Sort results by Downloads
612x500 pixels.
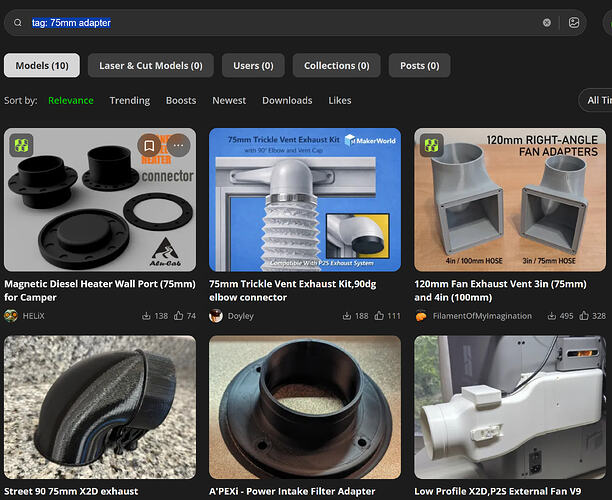[287, 101]
